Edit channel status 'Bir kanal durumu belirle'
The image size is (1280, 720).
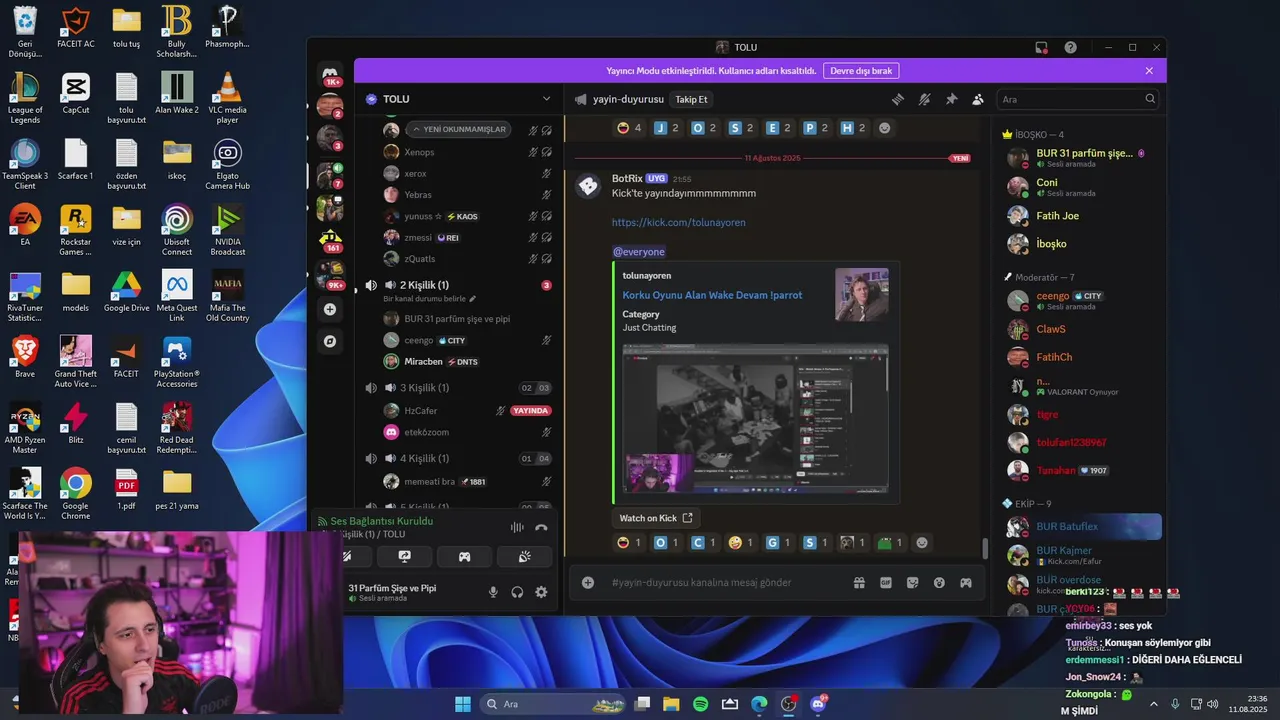click(x=430, y=299)
